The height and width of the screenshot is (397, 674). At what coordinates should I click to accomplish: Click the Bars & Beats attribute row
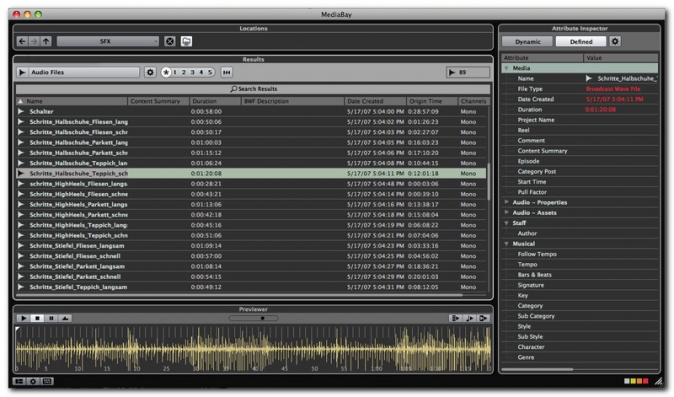[580, 275]
